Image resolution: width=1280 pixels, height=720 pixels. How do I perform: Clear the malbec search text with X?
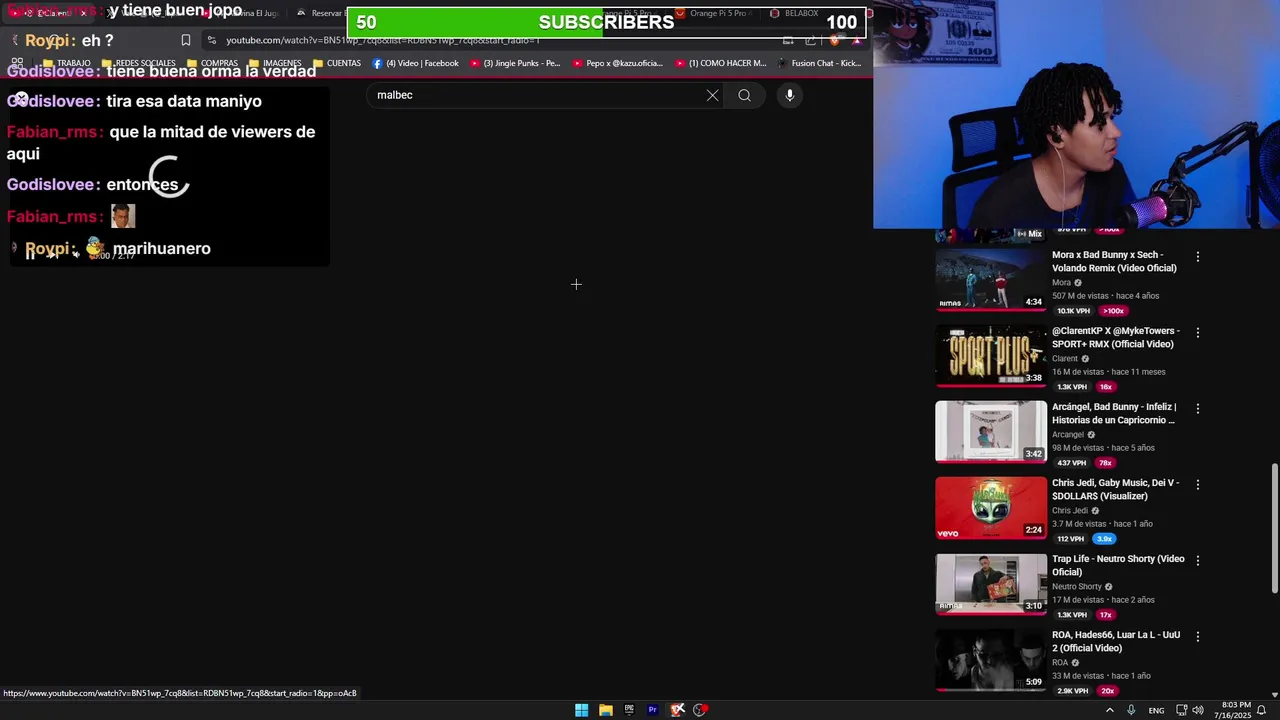[712, 95]
